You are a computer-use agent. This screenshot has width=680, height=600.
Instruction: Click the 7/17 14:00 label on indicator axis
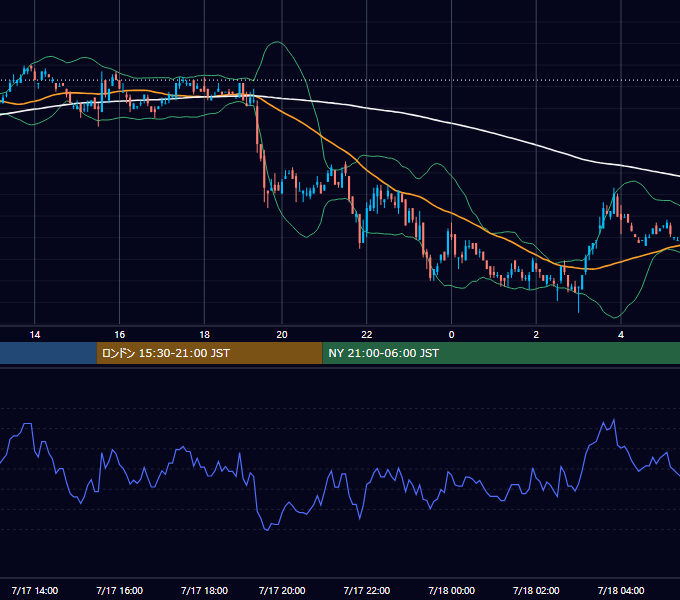click(35, 590)
